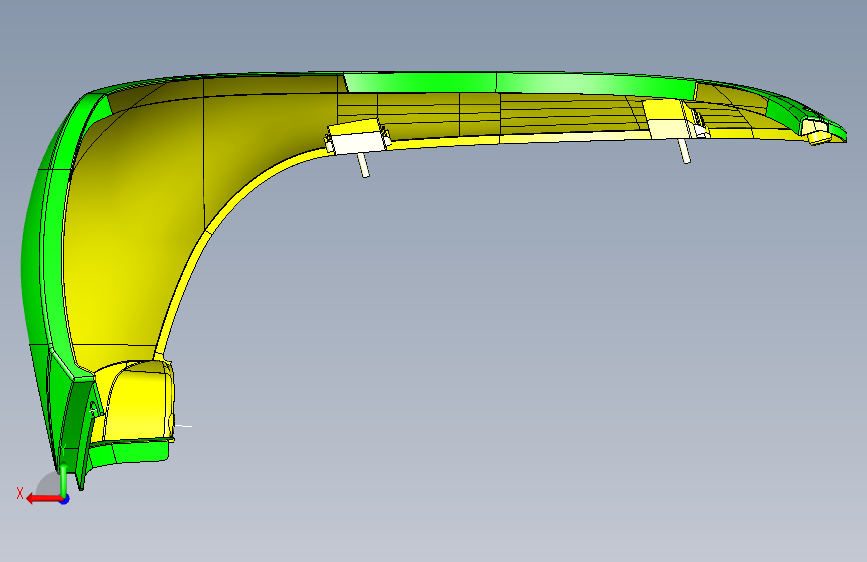Click the blue axis dot at the triad origin
Viewport: 867px width, 562px height.
click(65, 499)
